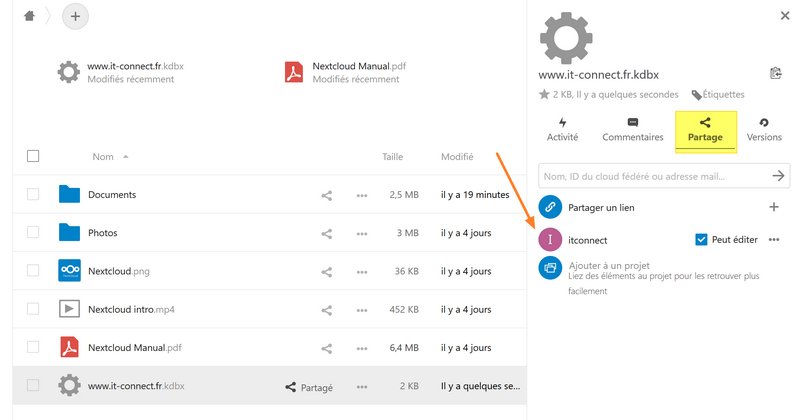
Task: Toggle the select-all files checkbox
Action: [x=33, y=156]
